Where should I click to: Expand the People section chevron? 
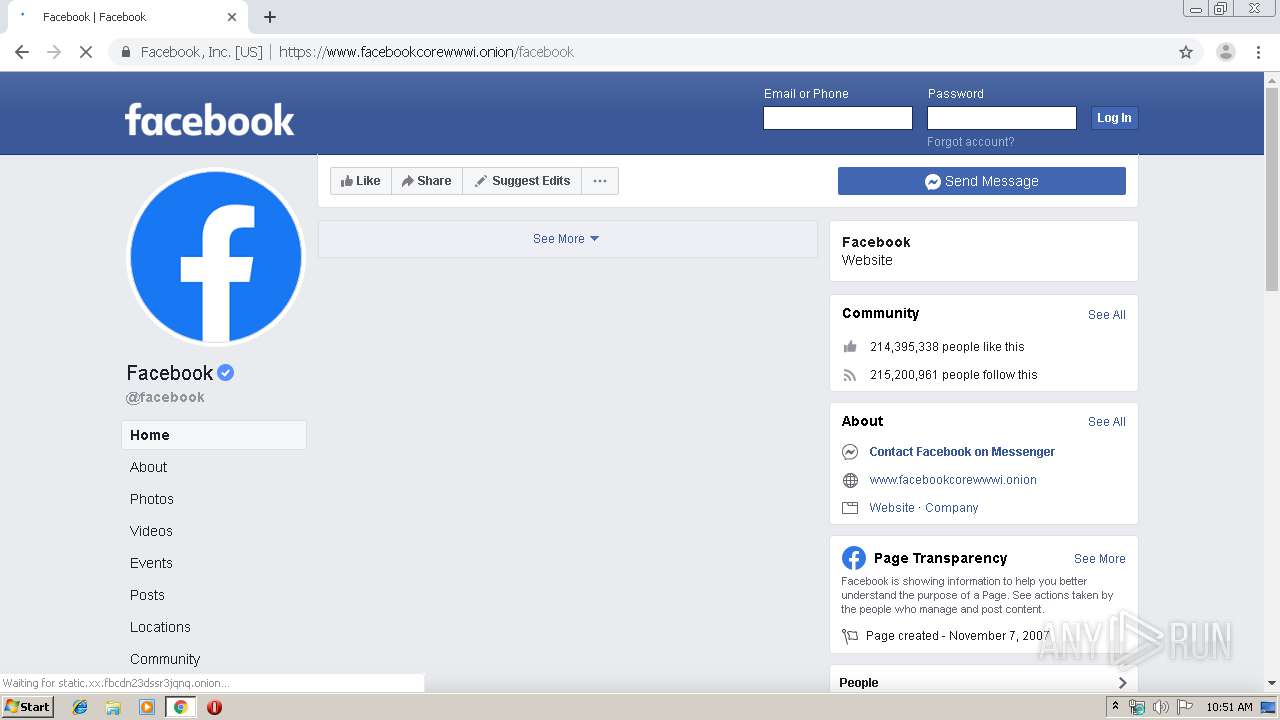1122,683
